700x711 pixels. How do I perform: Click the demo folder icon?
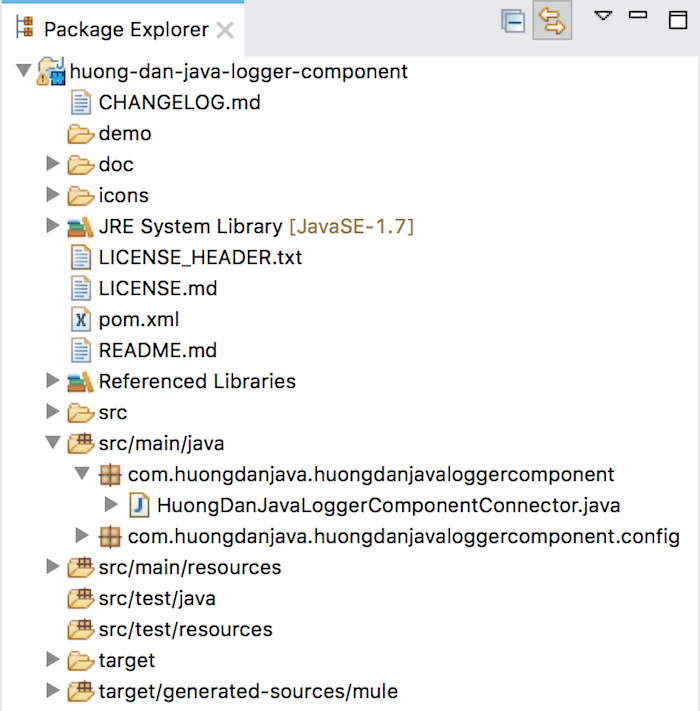point(80,134)
